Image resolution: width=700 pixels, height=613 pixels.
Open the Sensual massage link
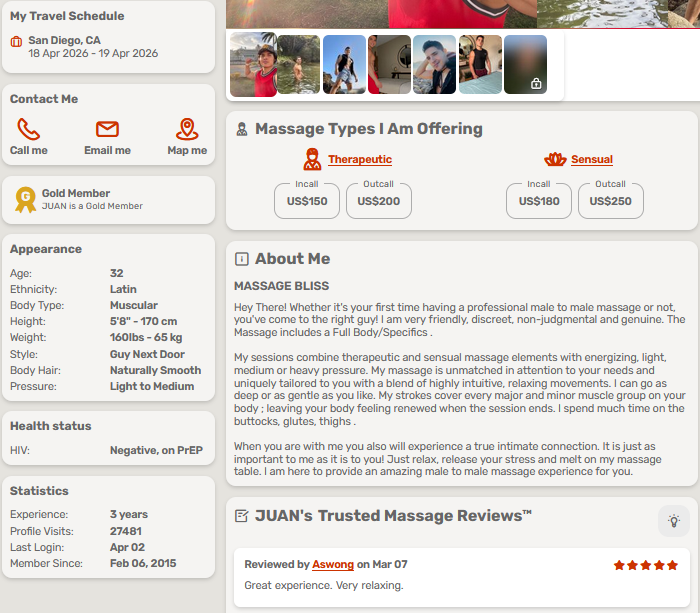click(x=592, y=160)
